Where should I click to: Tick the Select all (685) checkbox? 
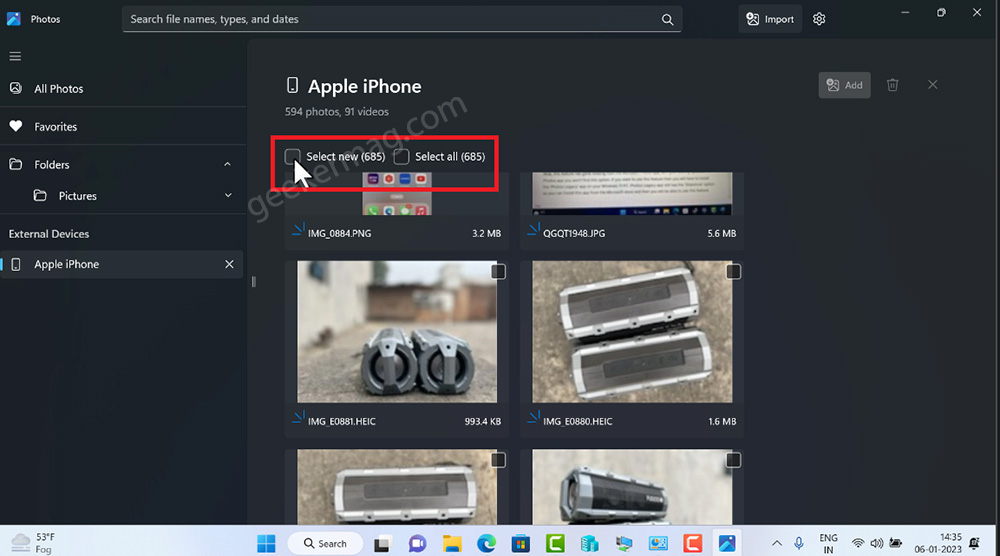(401, 157)
